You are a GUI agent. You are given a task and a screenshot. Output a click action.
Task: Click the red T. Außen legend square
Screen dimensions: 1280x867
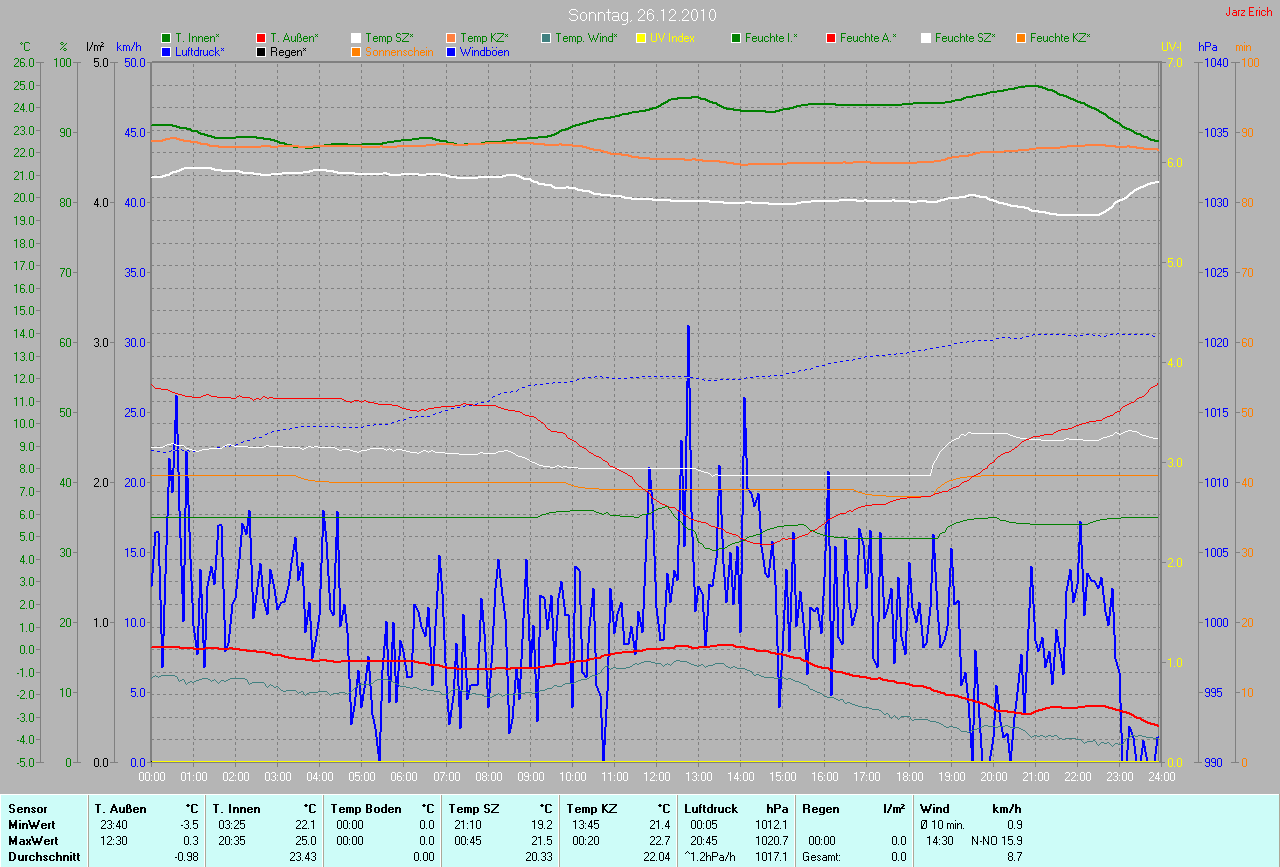coord(261,38)
